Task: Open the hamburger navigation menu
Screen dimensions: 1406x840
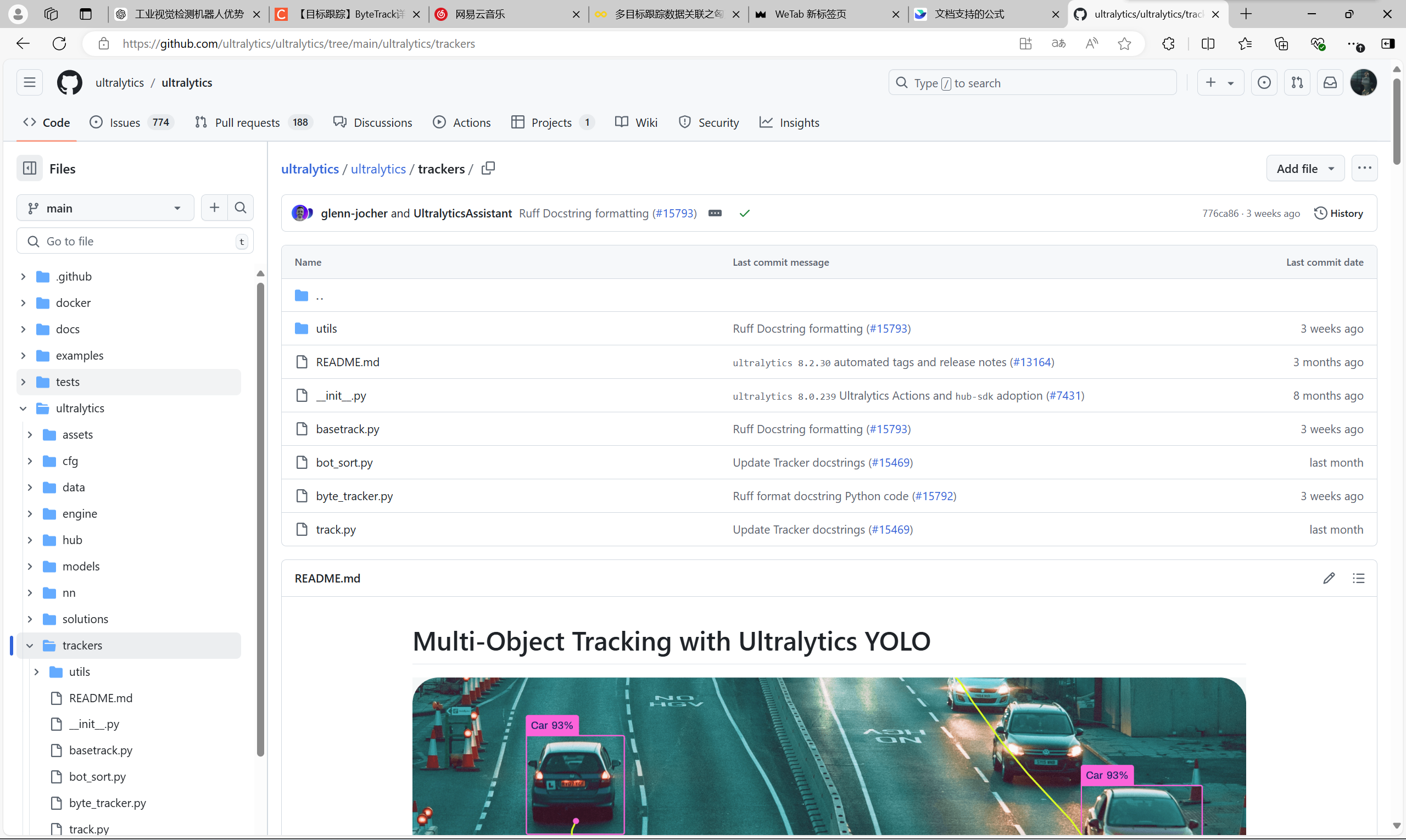Action: coord(30,83)
